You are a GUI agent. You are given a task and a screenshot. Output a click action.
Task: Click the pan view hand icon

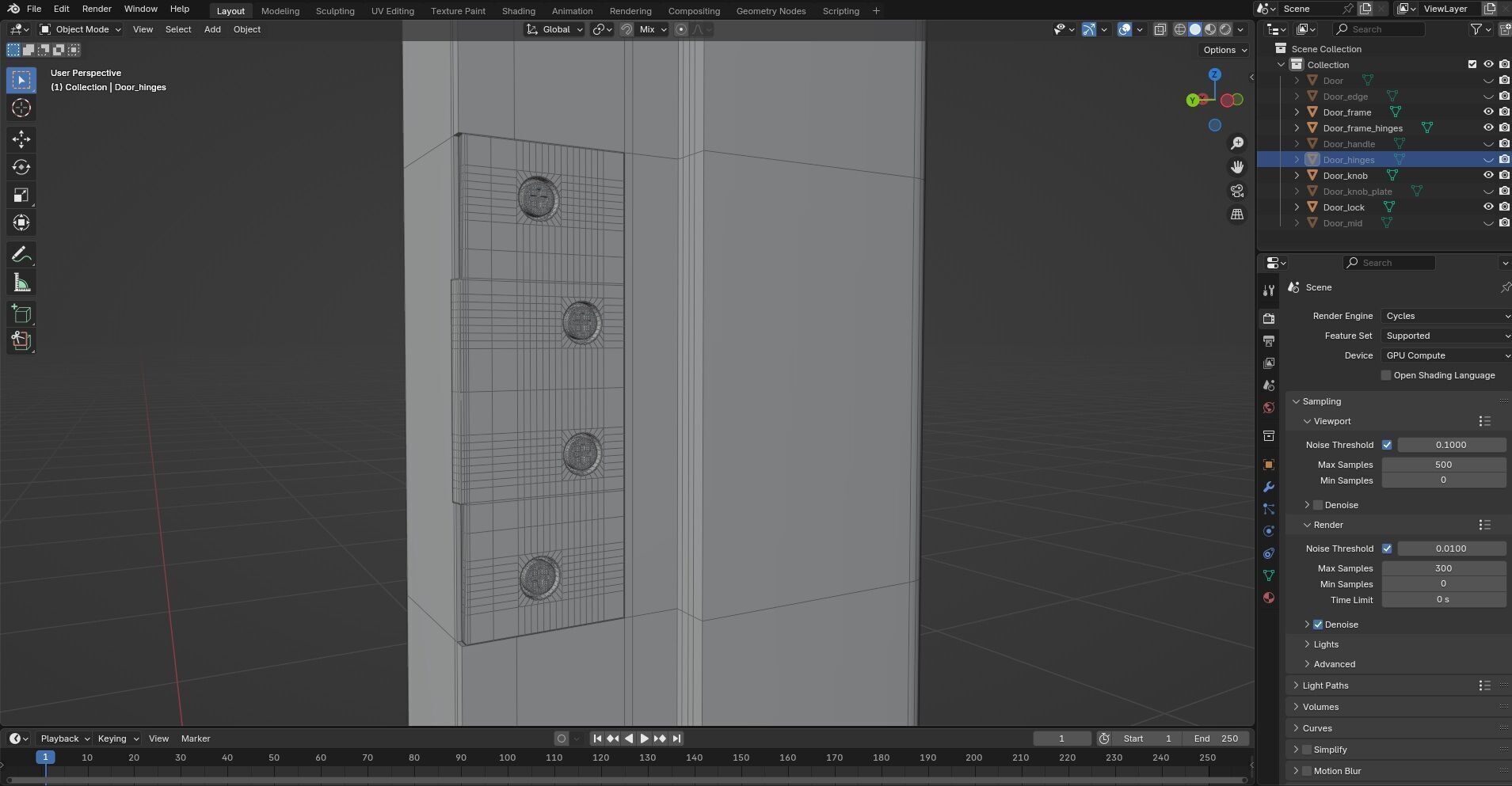pyautogui.click(x=1237, y=167)
